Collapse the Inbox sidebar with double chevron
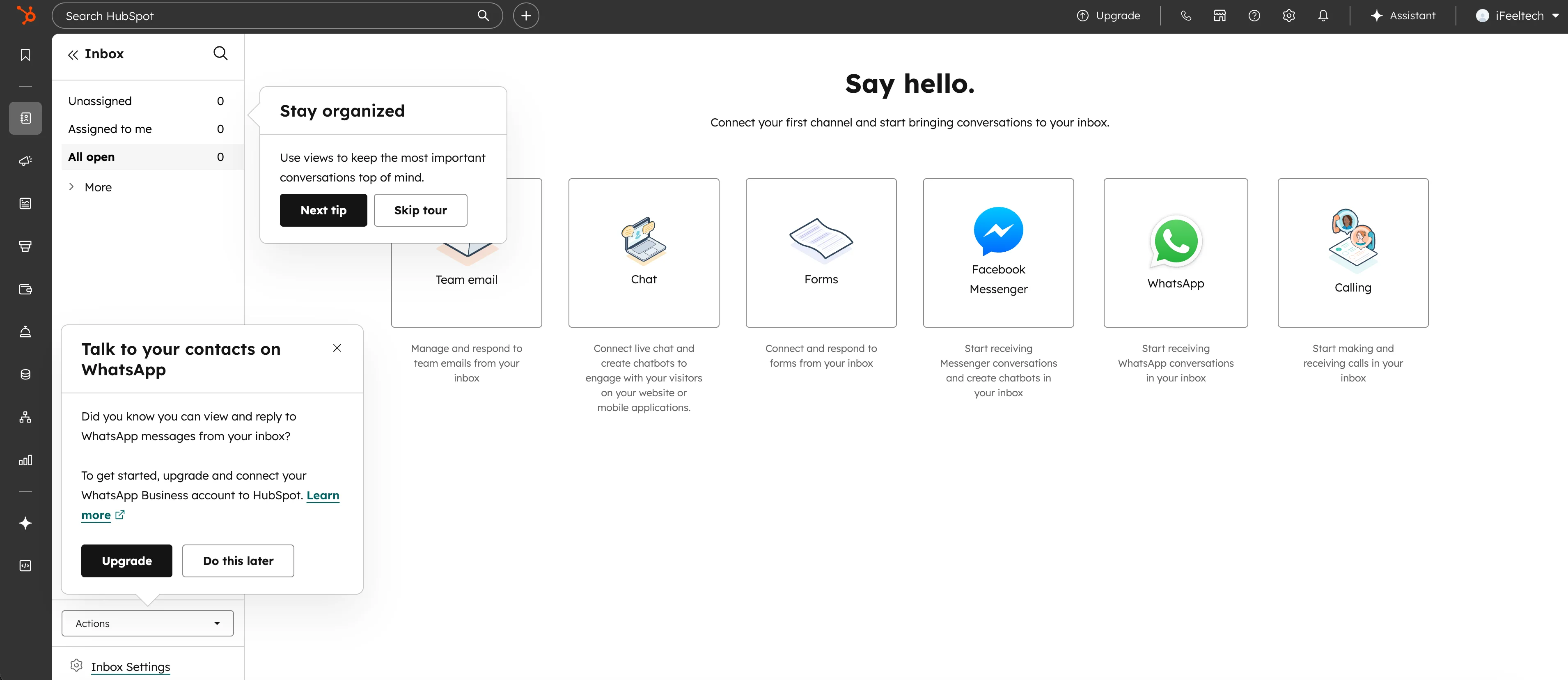 tap(73, 55)
